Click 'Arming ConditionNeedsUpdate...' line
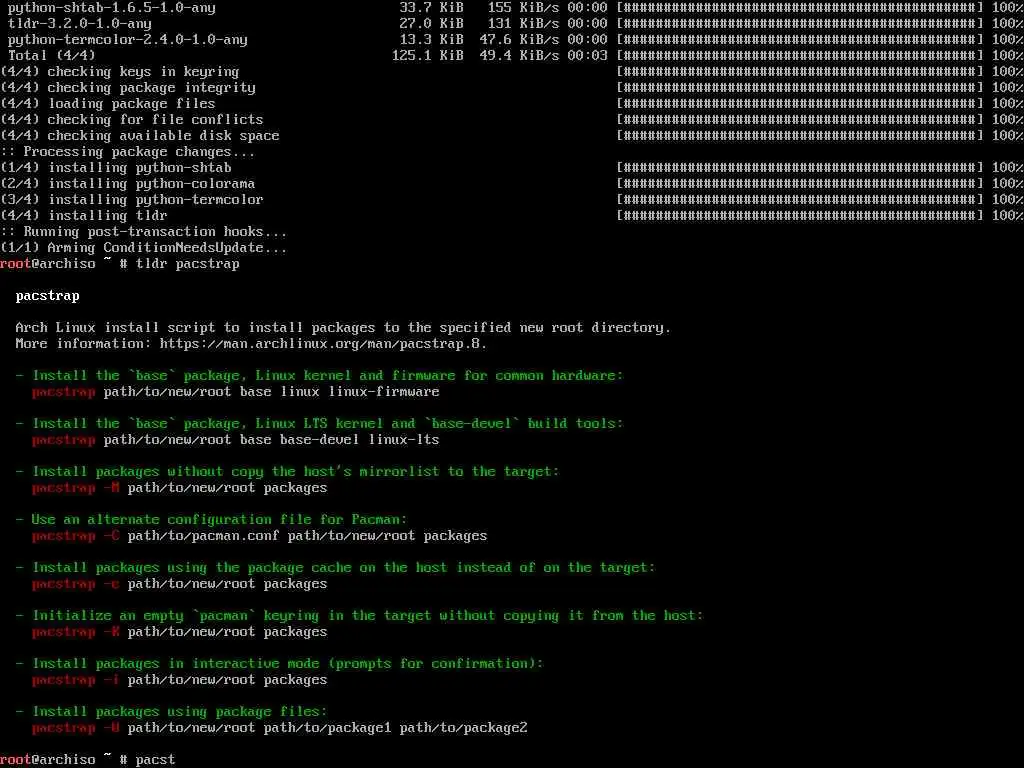The image size is (1024, 768). pos(144,248)
